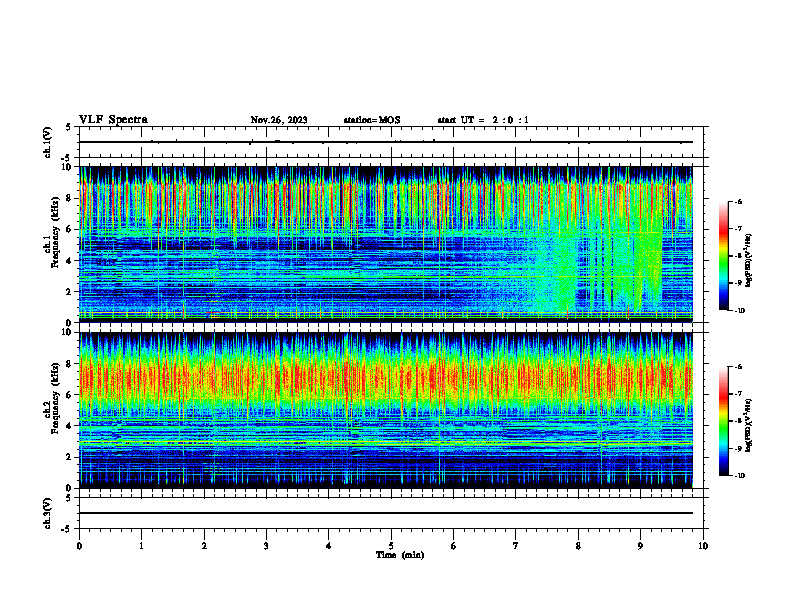Viewport: 792px width, 612px height.
Task: Click the ch.1 voltage waveform trace
Action: tap(386, 142)
